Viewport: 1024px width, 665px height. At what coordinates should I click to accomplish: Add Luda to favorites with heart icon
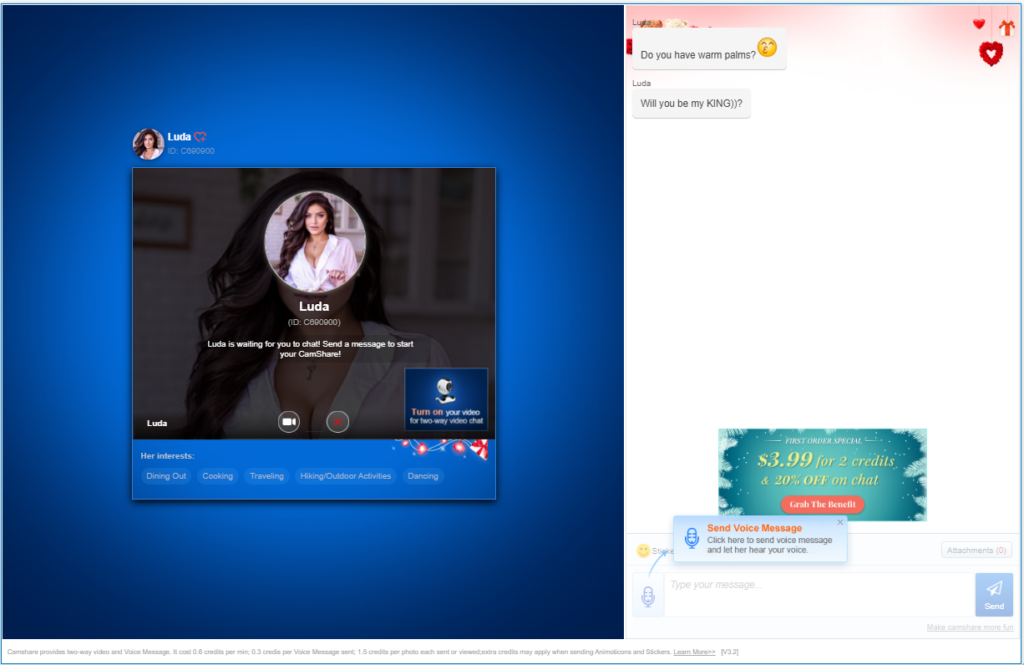click(200, 137)
